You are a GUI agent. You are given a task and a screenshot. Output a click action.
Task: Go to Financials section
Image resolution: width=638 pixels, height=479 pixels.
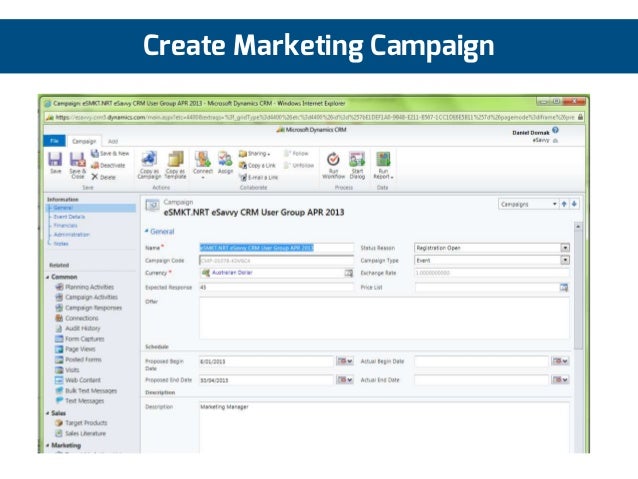click(x=65, y=225)
